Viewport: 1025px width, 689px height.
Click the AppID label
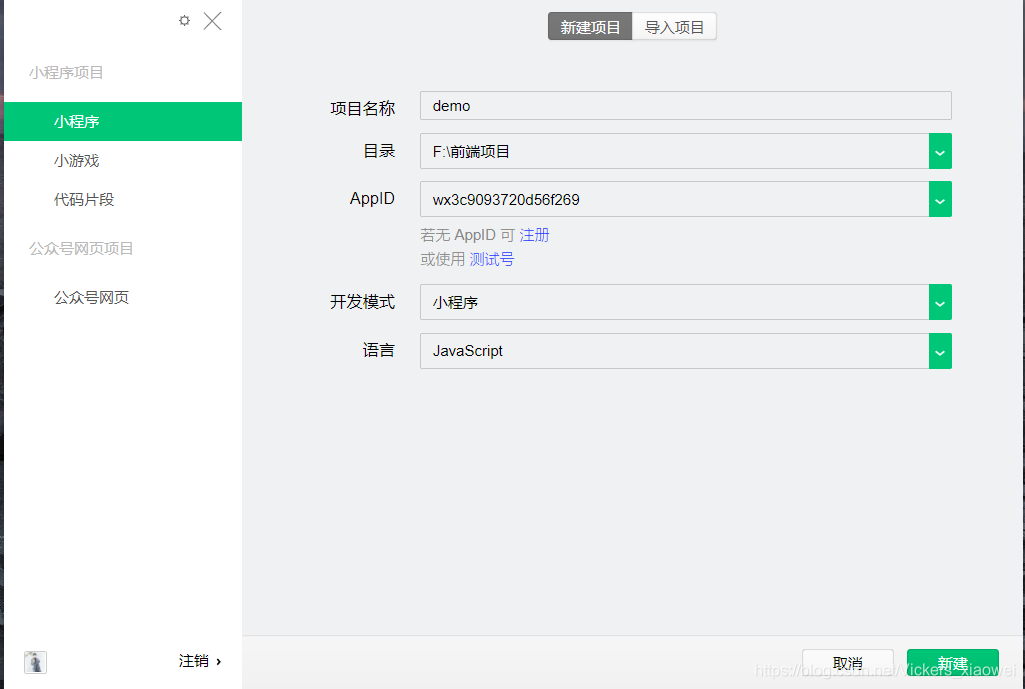372,198
